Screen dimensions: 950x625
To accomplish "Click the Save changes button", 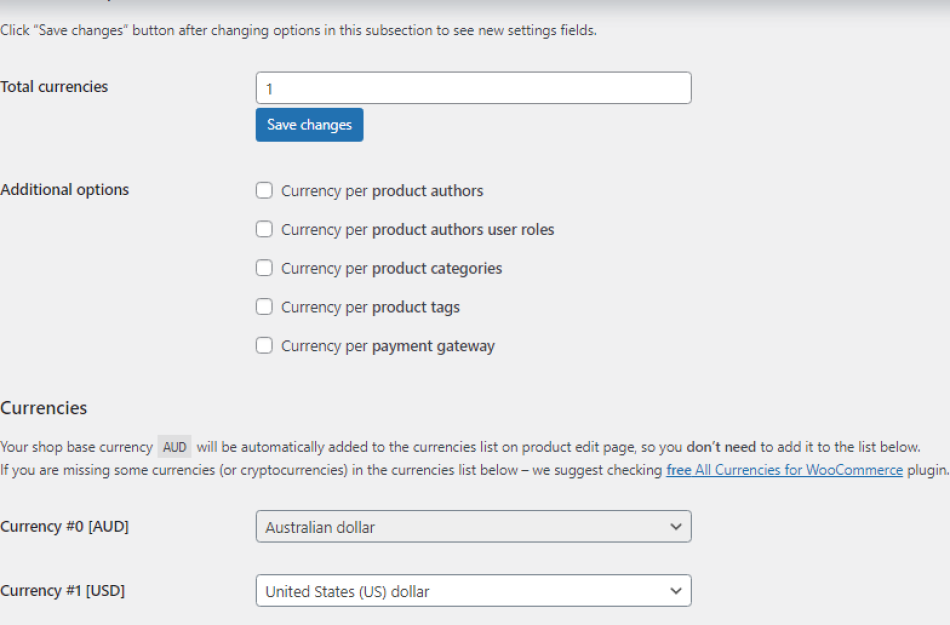I will [x=309, y=124].
